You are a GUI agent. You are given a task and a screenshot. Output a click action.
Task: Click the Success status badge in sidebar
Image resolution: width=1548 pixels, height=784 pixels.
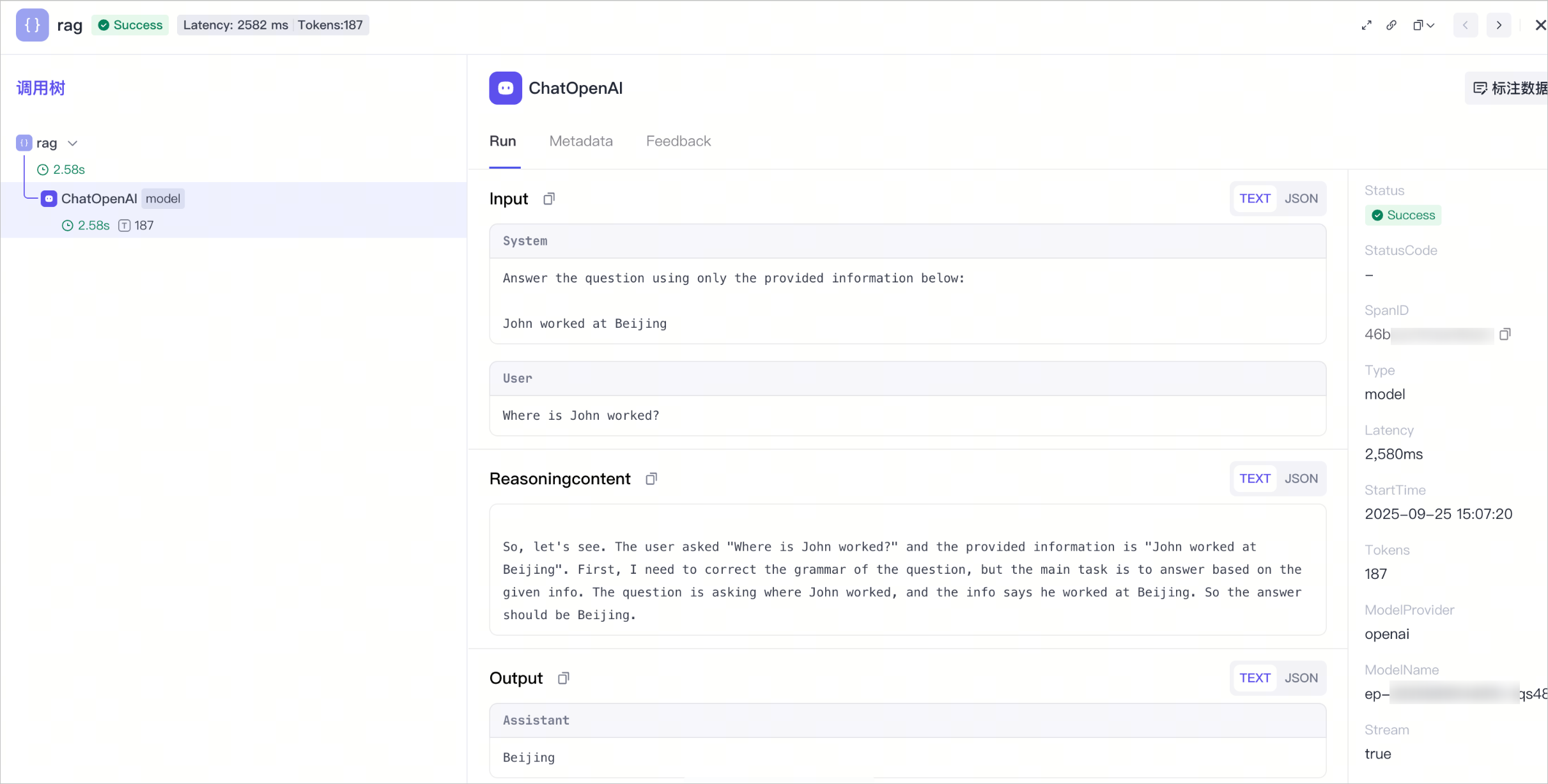(x=1403, y=215)
